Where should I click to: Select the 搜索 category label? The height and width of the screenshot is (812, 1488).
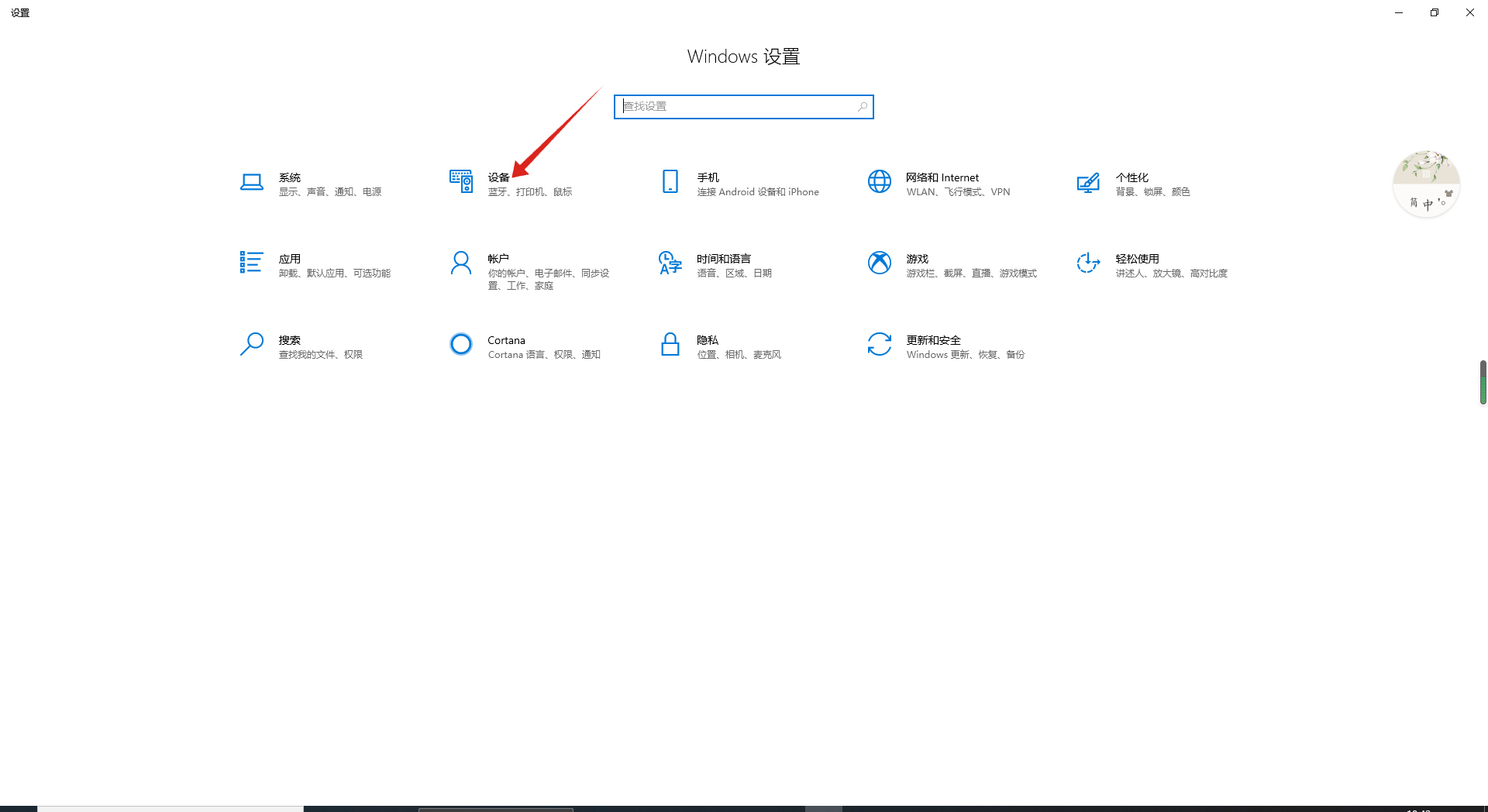(290, 340)
